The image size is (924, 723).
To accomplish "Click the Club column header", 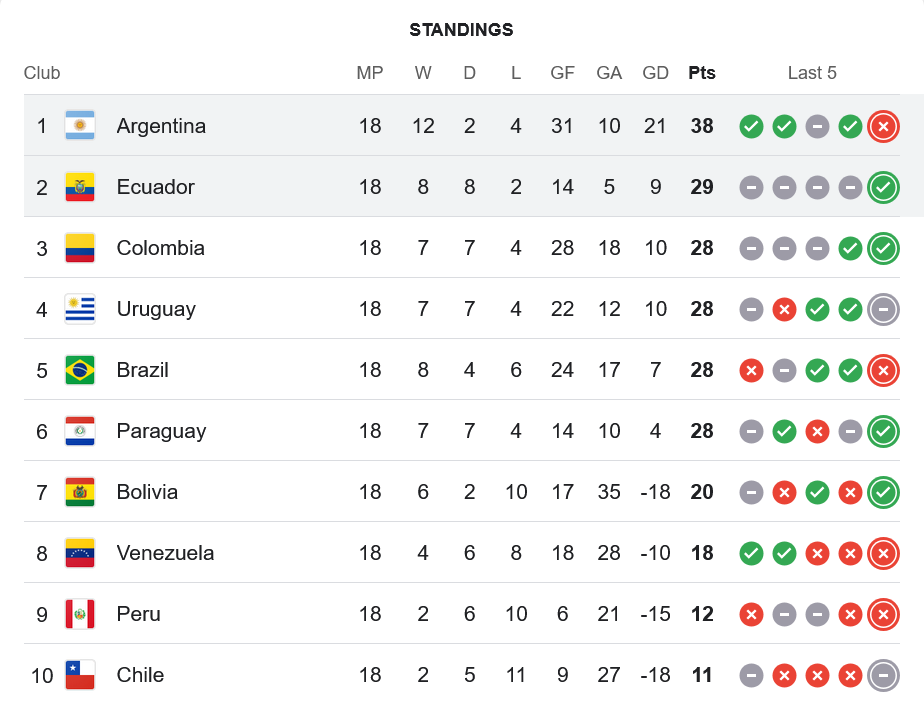I will click(x=42, y=73).
